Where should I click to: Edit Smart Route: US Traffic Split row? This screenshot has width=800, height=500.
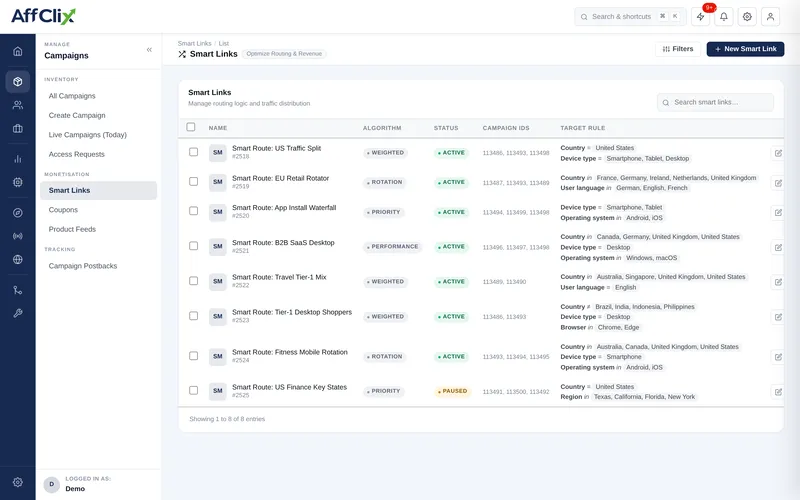click(x=778, y=153)
